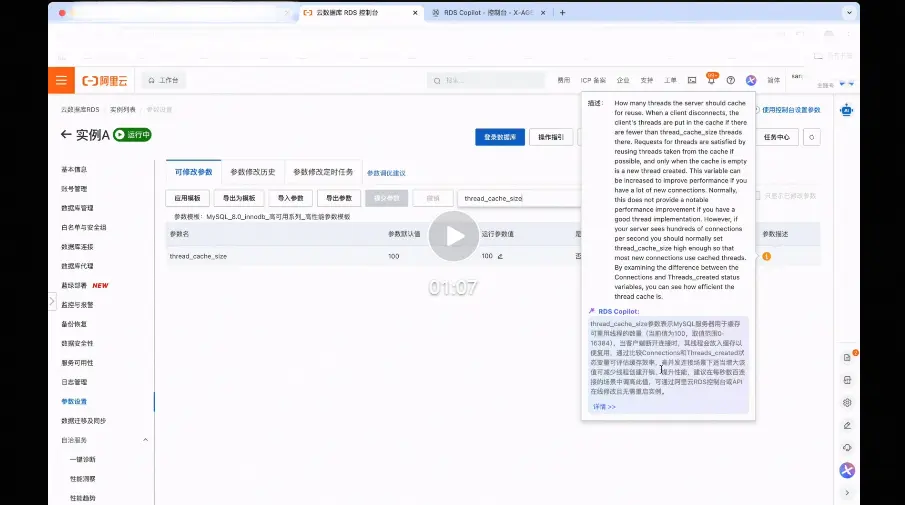The height and width of the screenshot is (505, 905).
Task: Open 备份恢复 in the sidebar
Action: point(74,324)
